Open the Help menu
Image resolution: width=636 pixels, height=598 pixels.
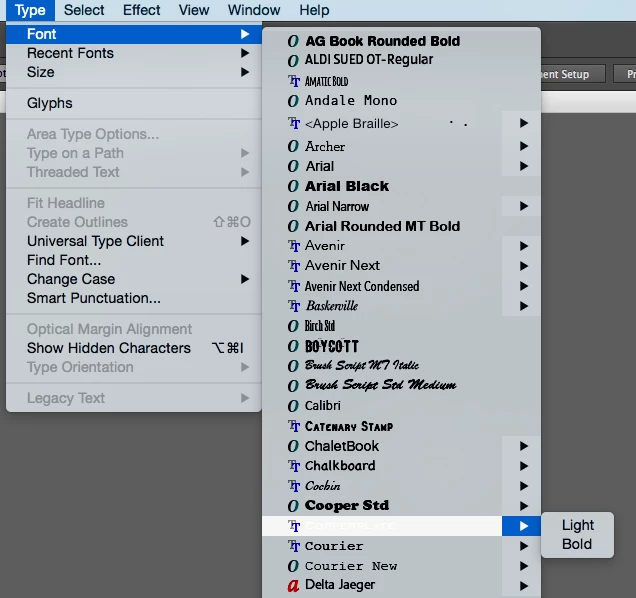click(x=314, y=10)
